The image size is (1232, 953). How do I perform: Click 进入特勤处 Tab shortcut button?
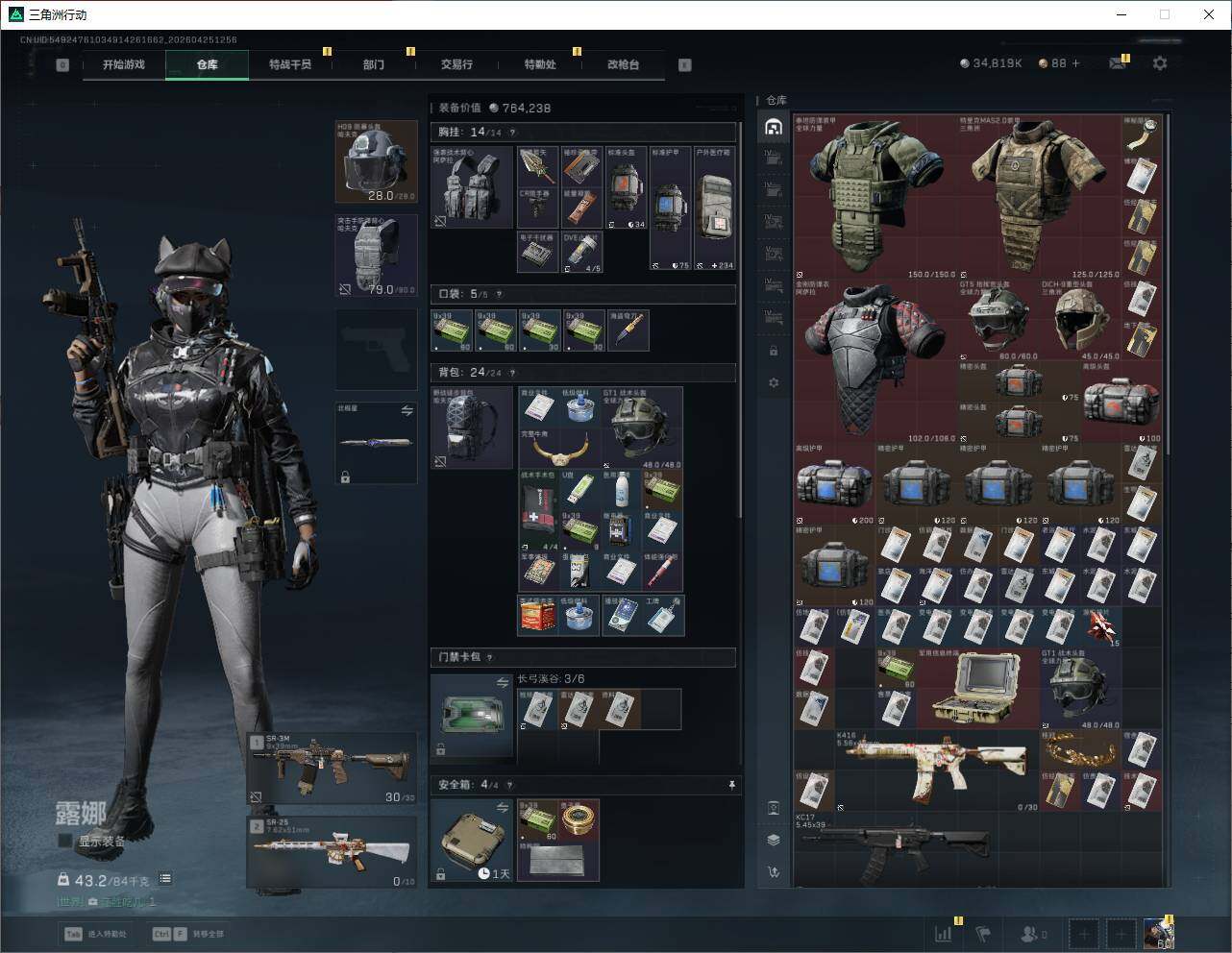tap(96, 934)
